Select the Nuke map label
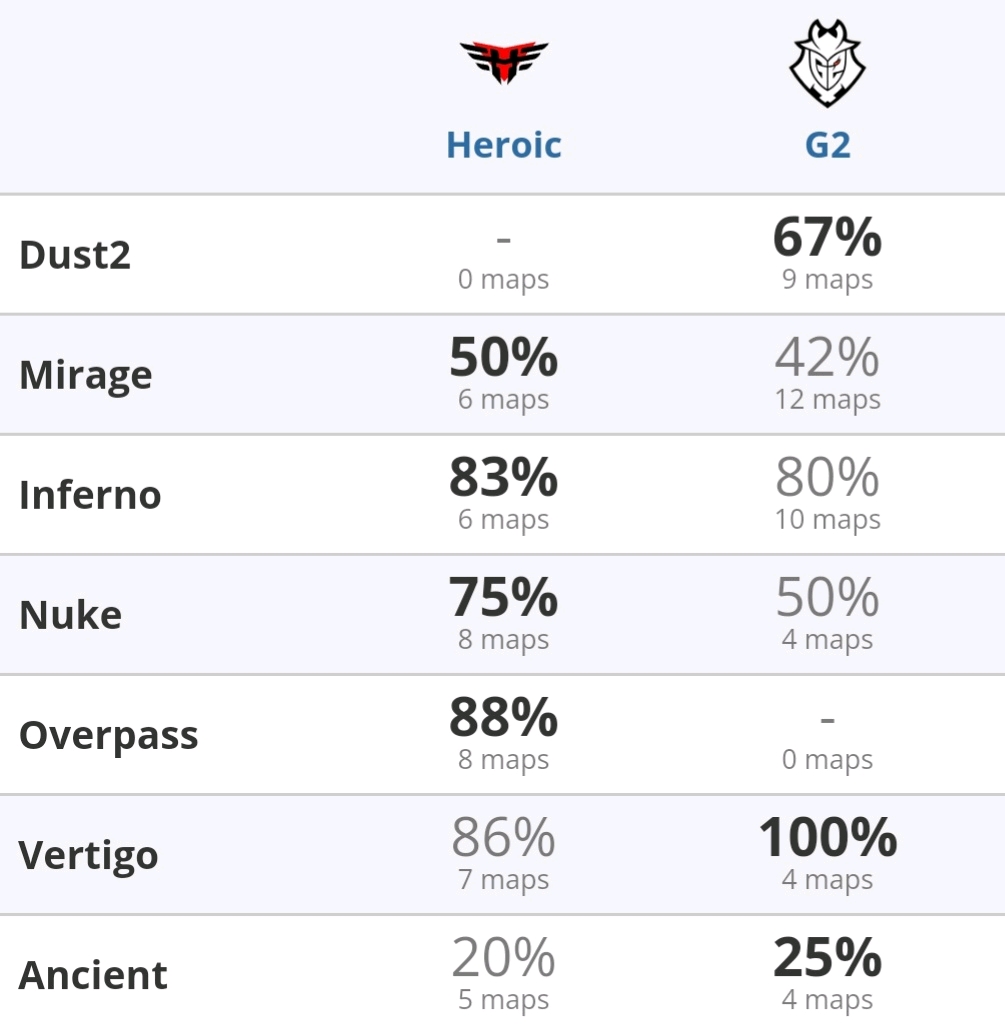This screenshot has height=1030, width=1005. [70, 615]
